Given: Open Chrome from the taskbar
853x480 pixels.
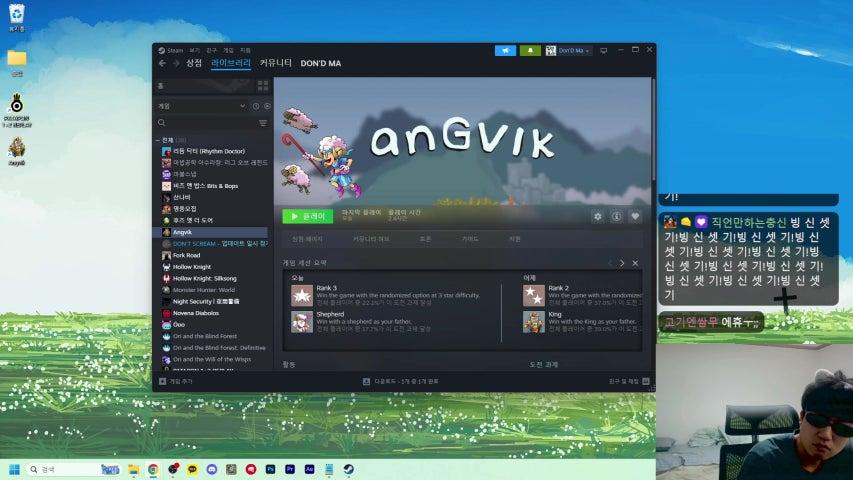Looking at the screenshot, I should 153,469.
